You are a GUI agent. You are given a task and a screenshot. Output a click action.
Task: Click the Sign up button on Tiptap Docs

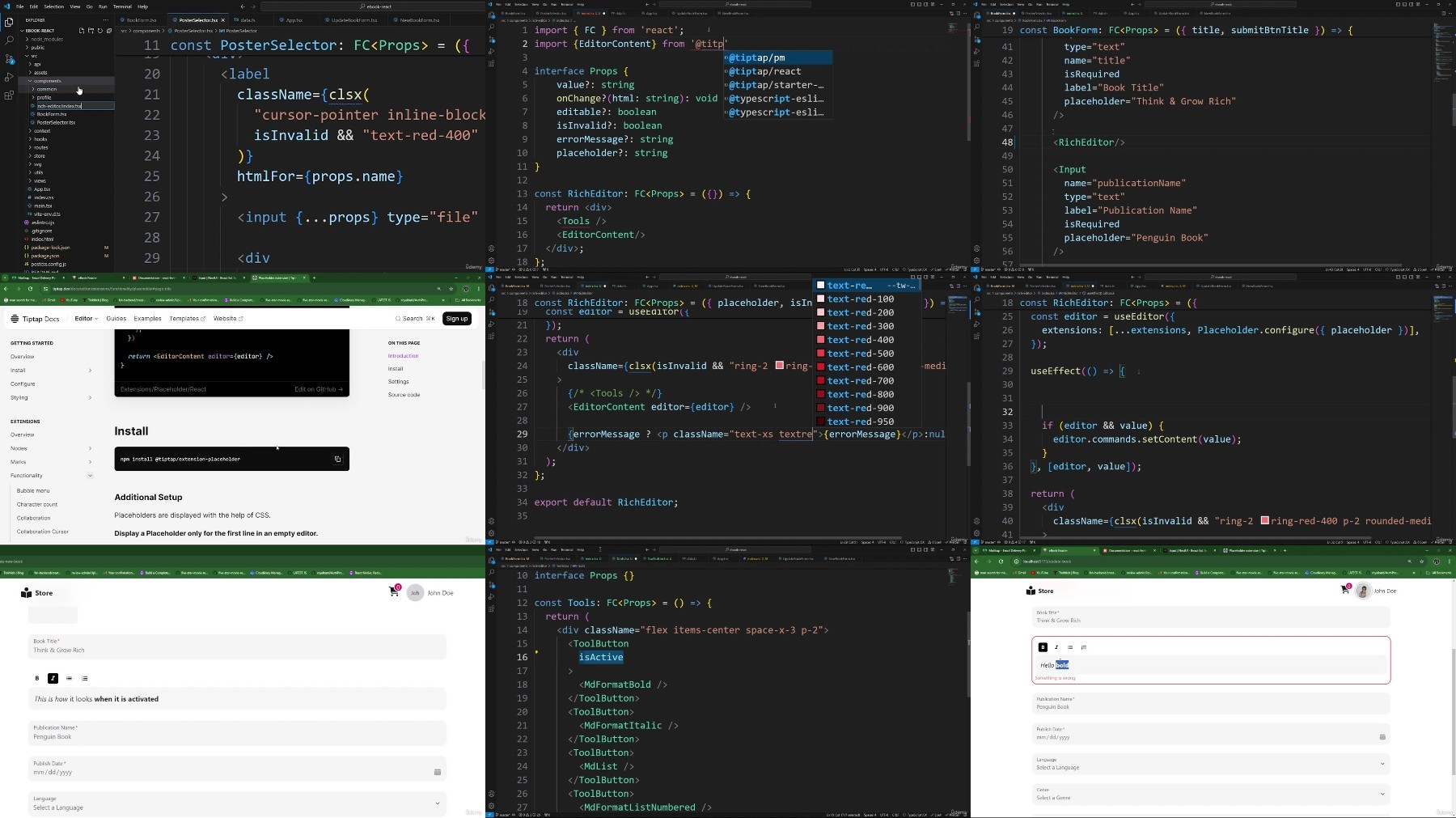(x=457, y=319)
